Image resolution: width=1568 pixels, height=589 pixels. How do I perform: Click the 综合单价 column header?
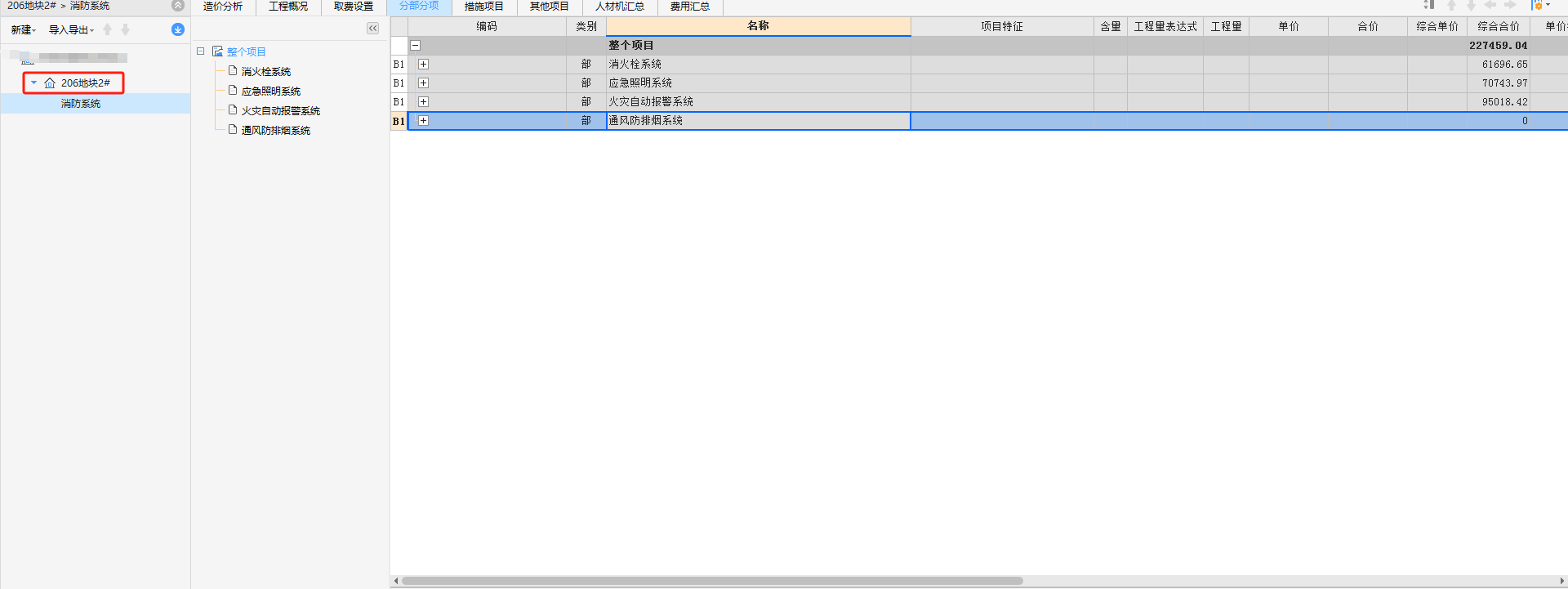[1437, 26]
